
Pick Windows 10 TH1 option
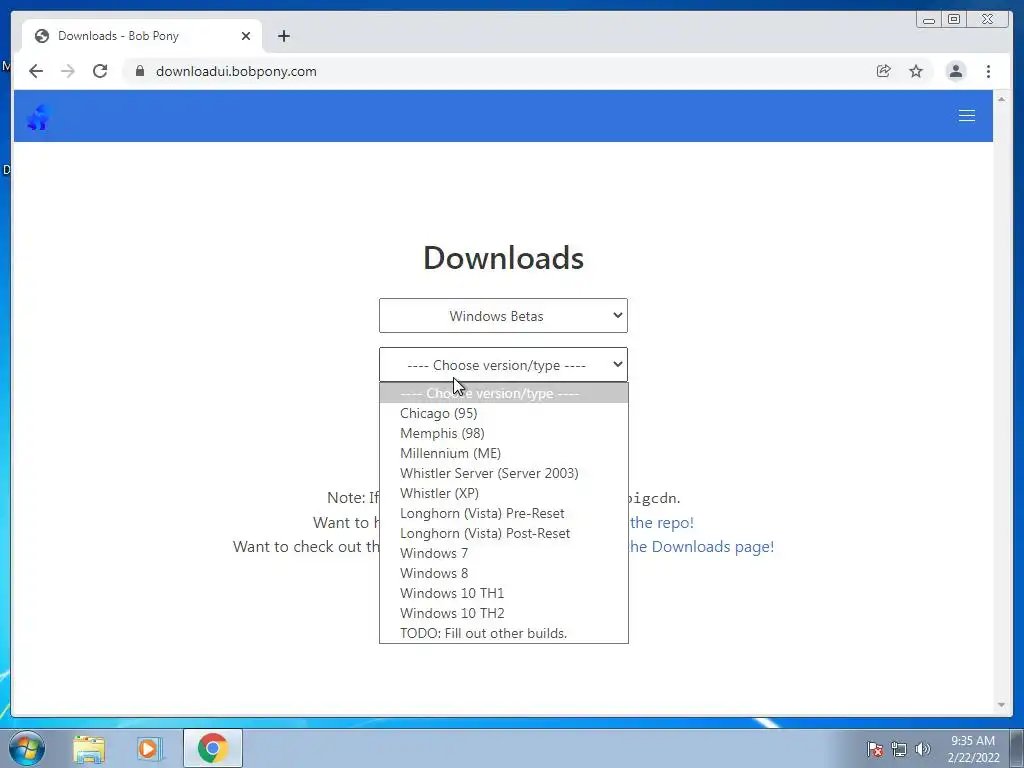pyautogui.click(x=504, y=593)
